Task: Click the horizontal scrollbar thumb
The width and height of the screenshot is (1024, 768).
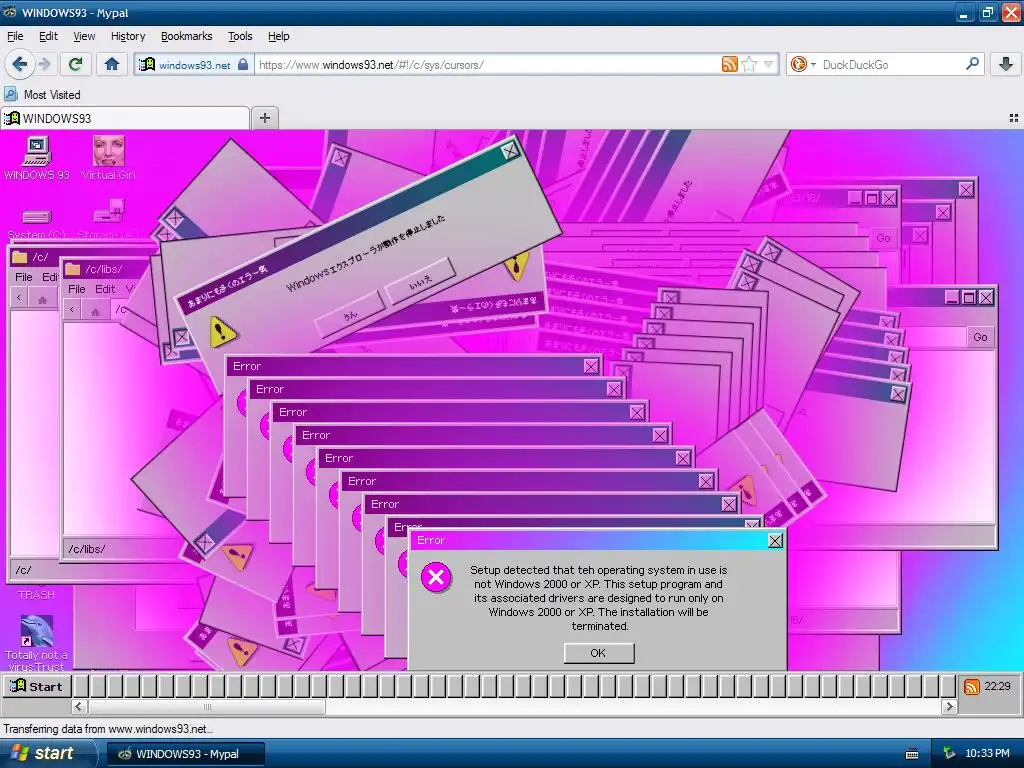Action: (x=207, y=707)
